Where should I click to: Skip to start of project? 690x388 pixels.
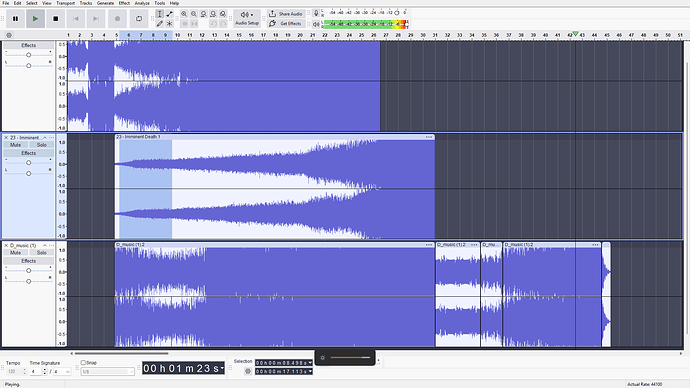pyautogui.click(x=76, y=18)
